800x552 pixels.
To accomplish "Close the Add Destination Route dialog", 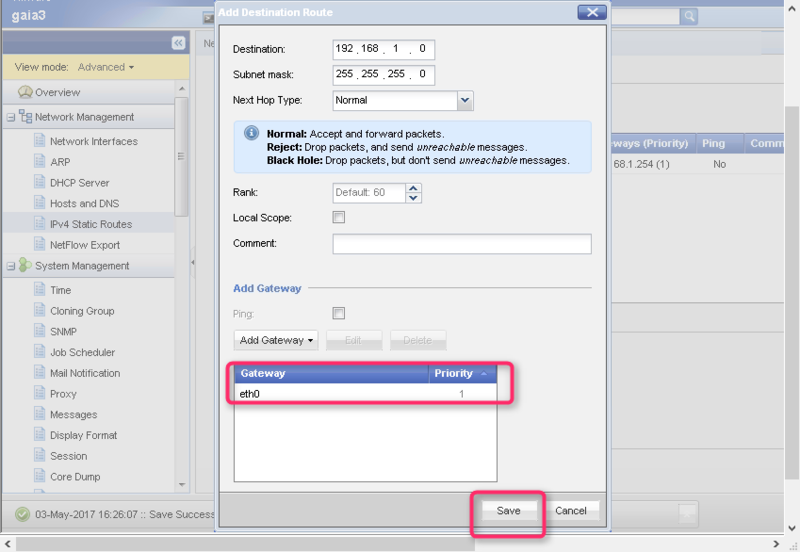I will (592, 12).
